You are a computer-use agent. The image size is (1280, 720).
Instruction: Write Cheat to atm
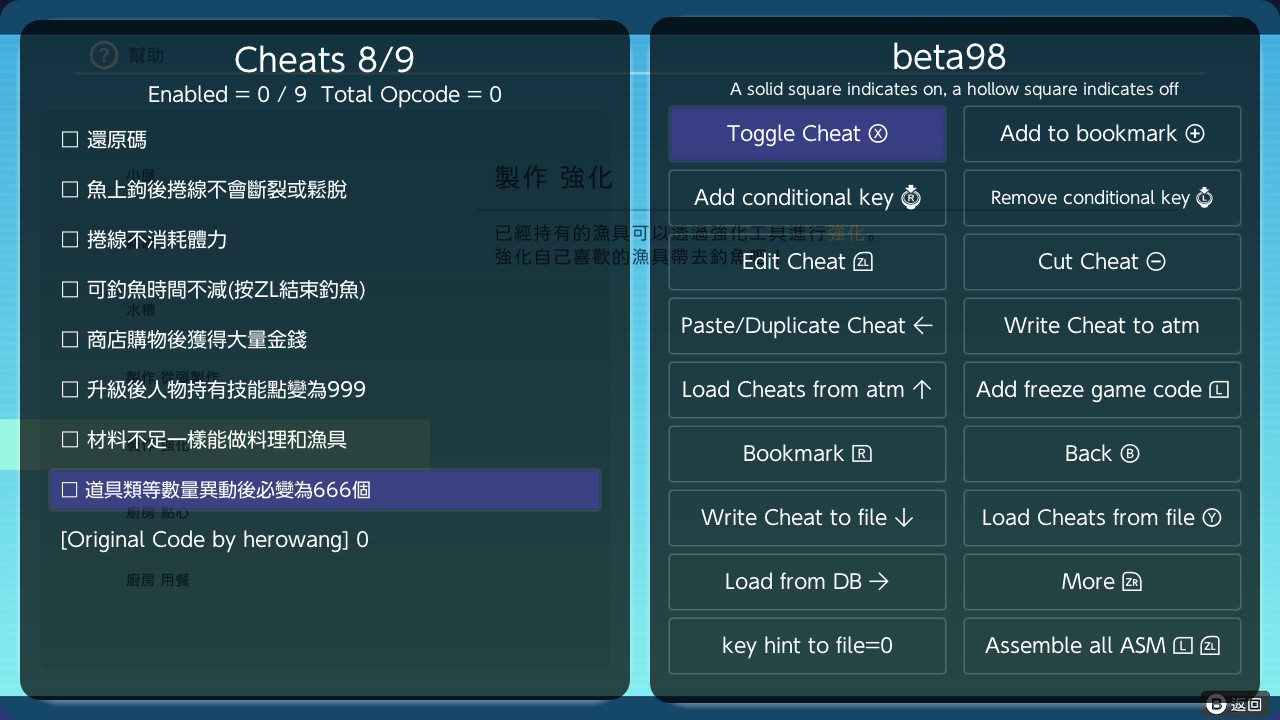[x=1101, y=325]
